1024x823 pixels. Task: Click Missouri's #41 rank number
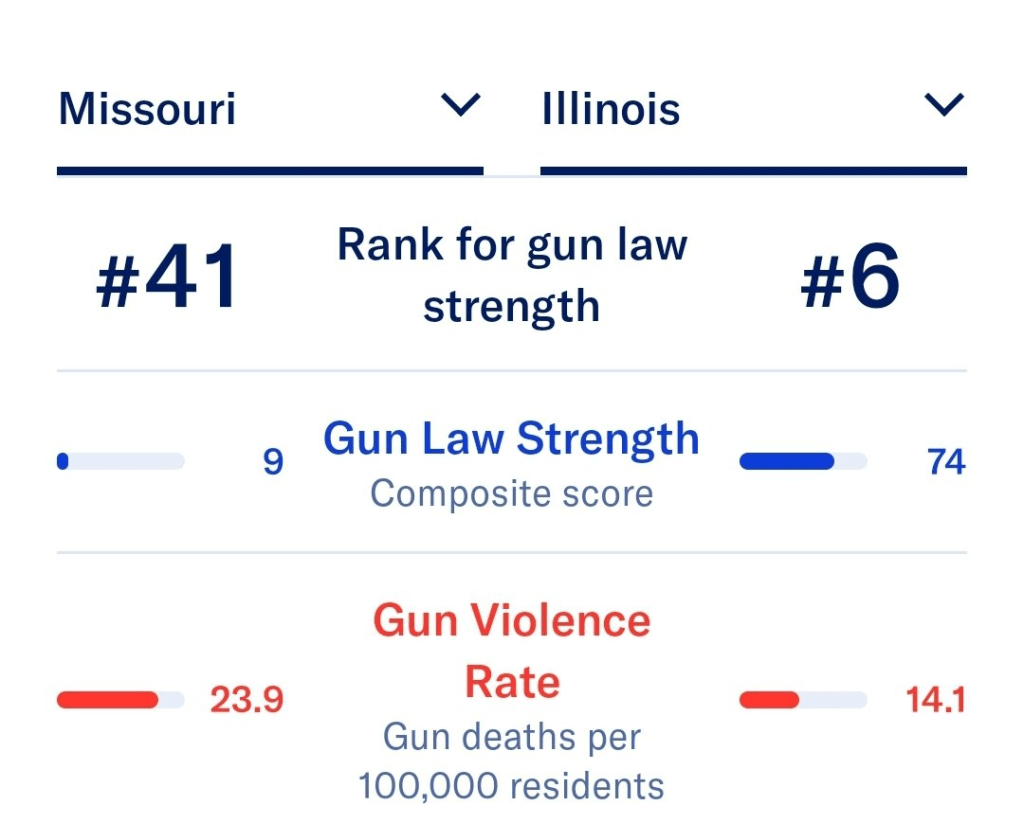[168, 277]
